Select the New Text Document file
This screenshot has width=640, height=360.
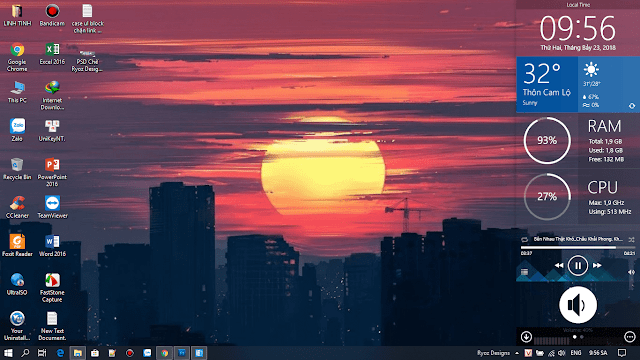(52, 326)
